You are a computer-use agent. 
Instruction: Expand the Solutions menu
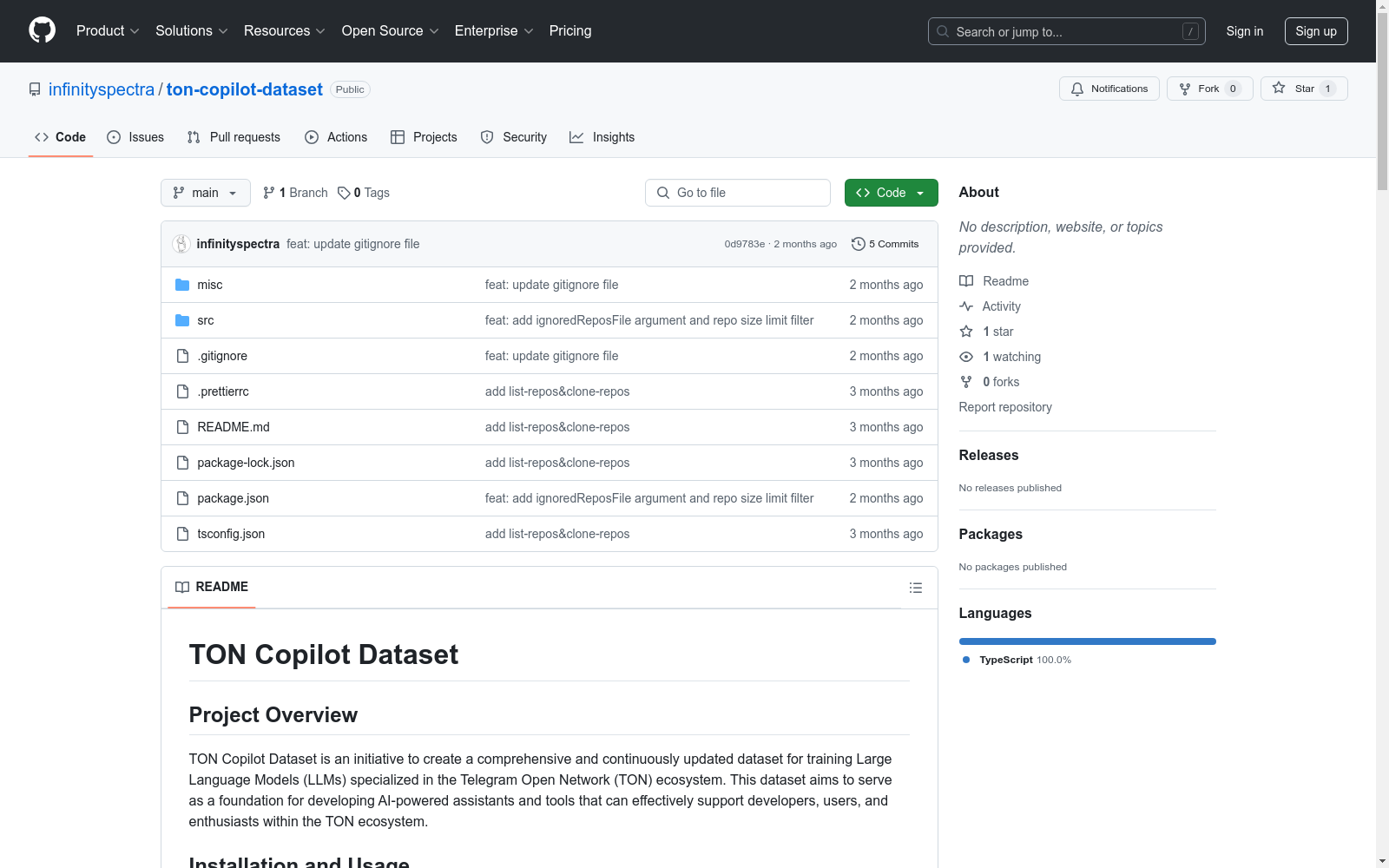192,31
